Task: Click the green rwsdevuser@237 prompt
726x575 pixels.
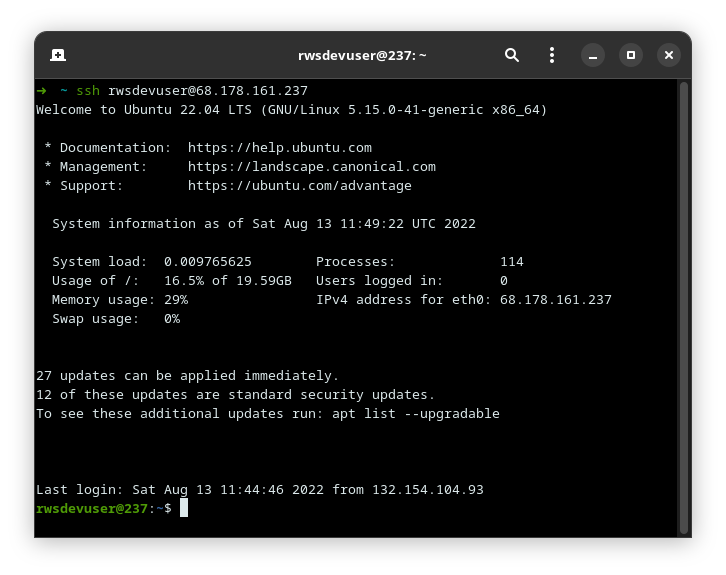Action: (x=92, y=508)
